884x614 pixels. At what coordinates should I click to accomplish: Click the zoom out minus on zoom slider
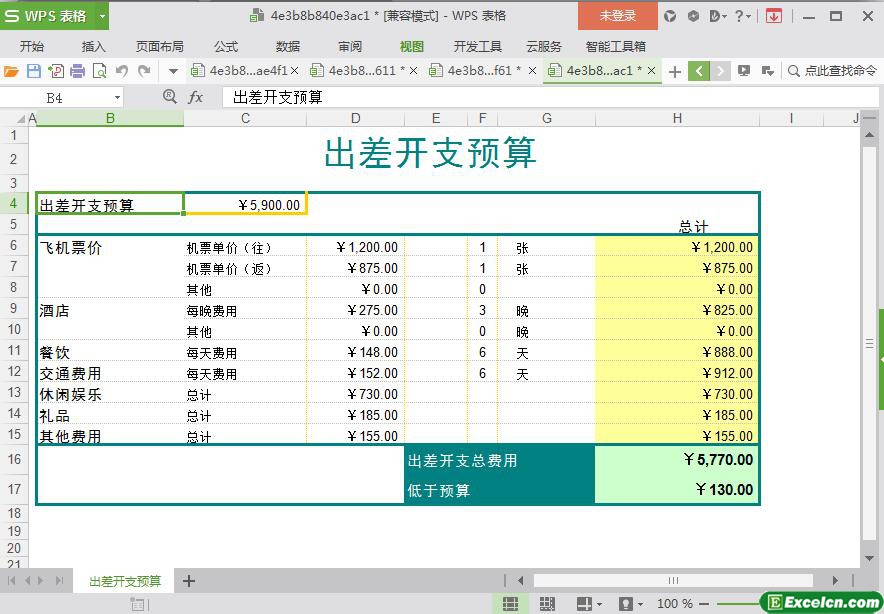pos(705,604)
